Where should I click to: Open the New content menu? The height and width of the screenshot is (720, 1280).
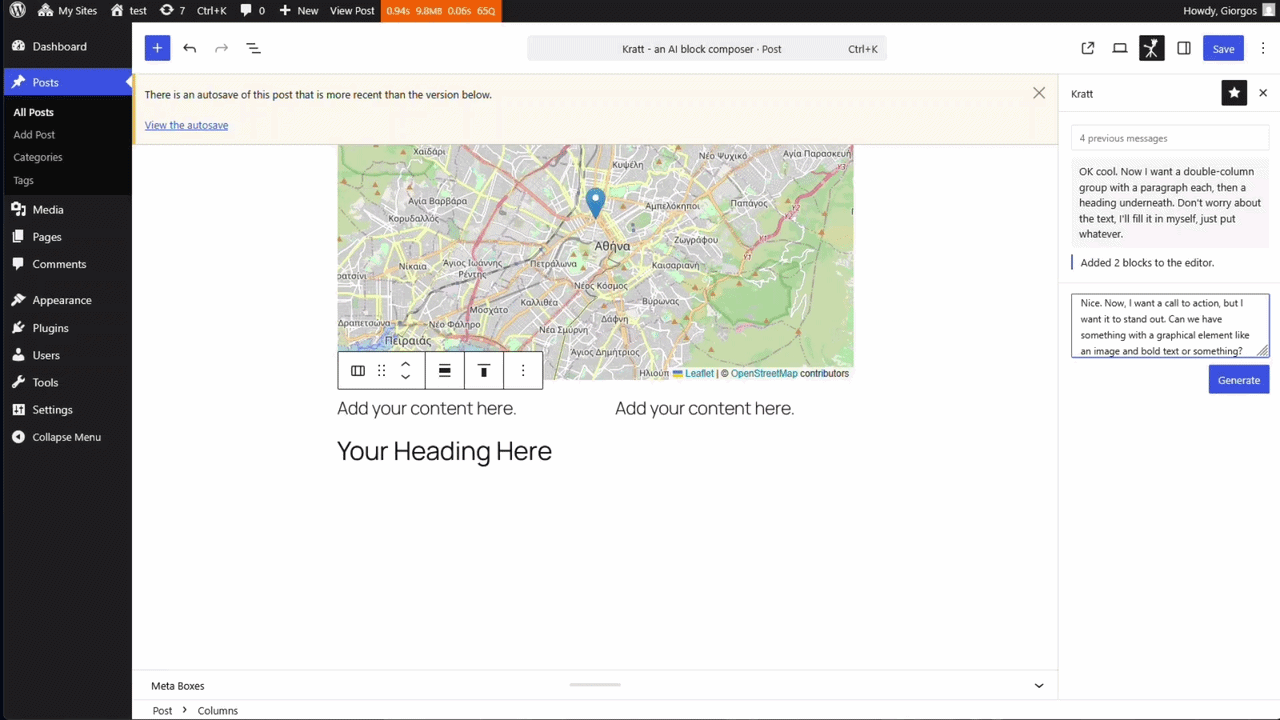coord(298,10)
